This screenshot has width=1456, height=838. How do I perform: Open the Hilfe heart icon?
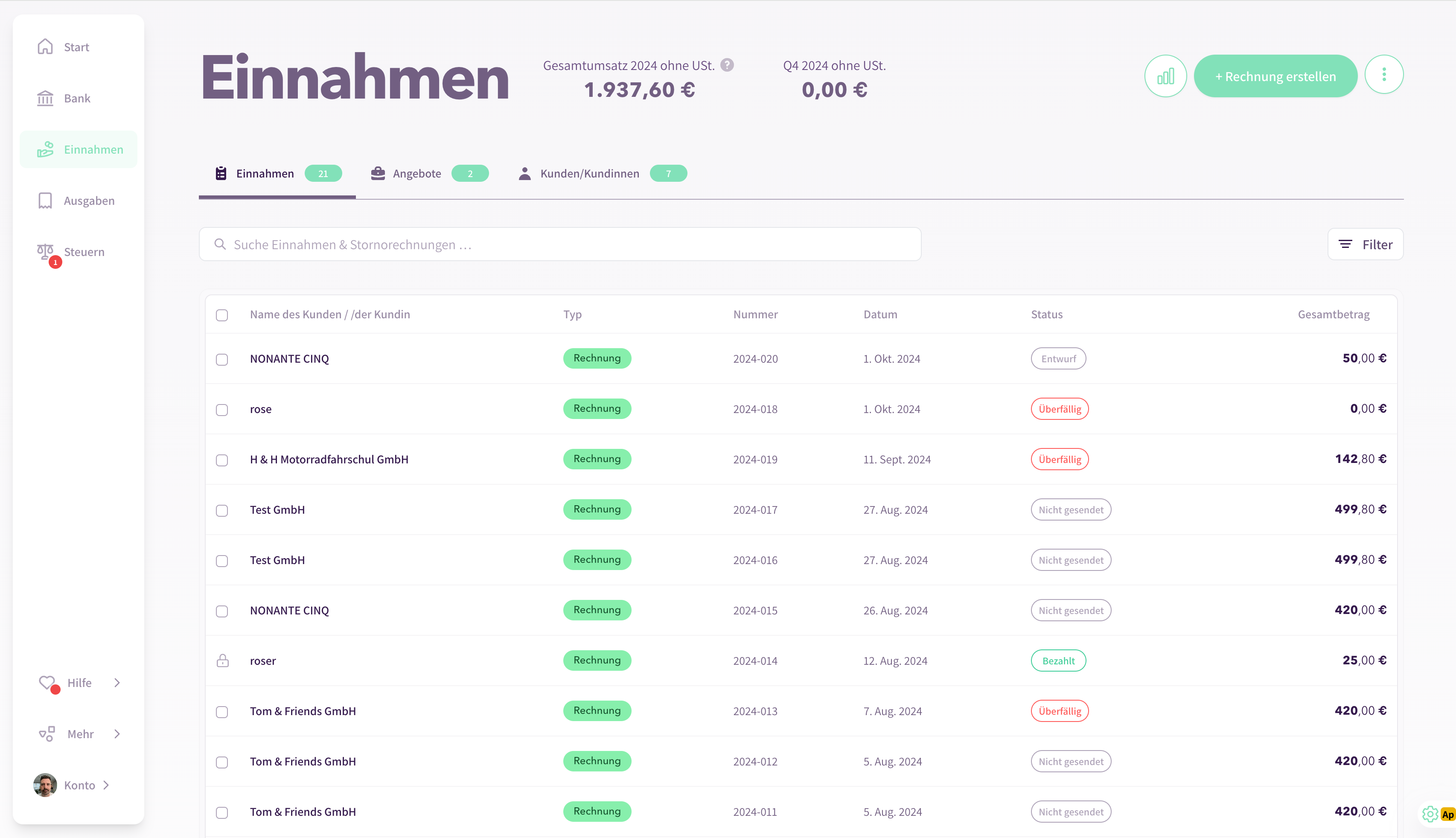[47, 682]
